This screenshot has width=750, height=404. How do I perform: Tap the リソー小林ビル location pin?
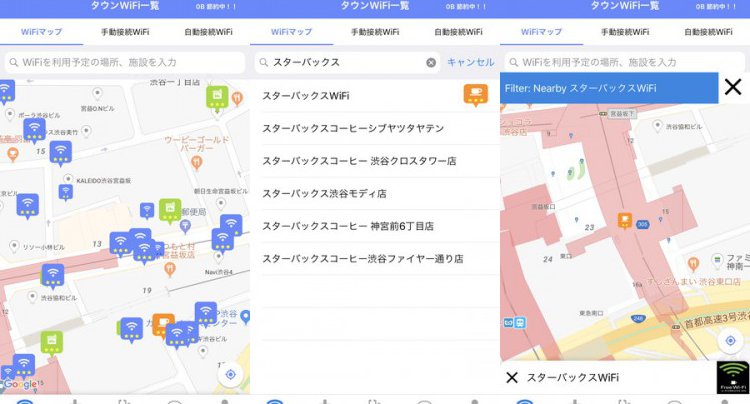click(14, 246)
